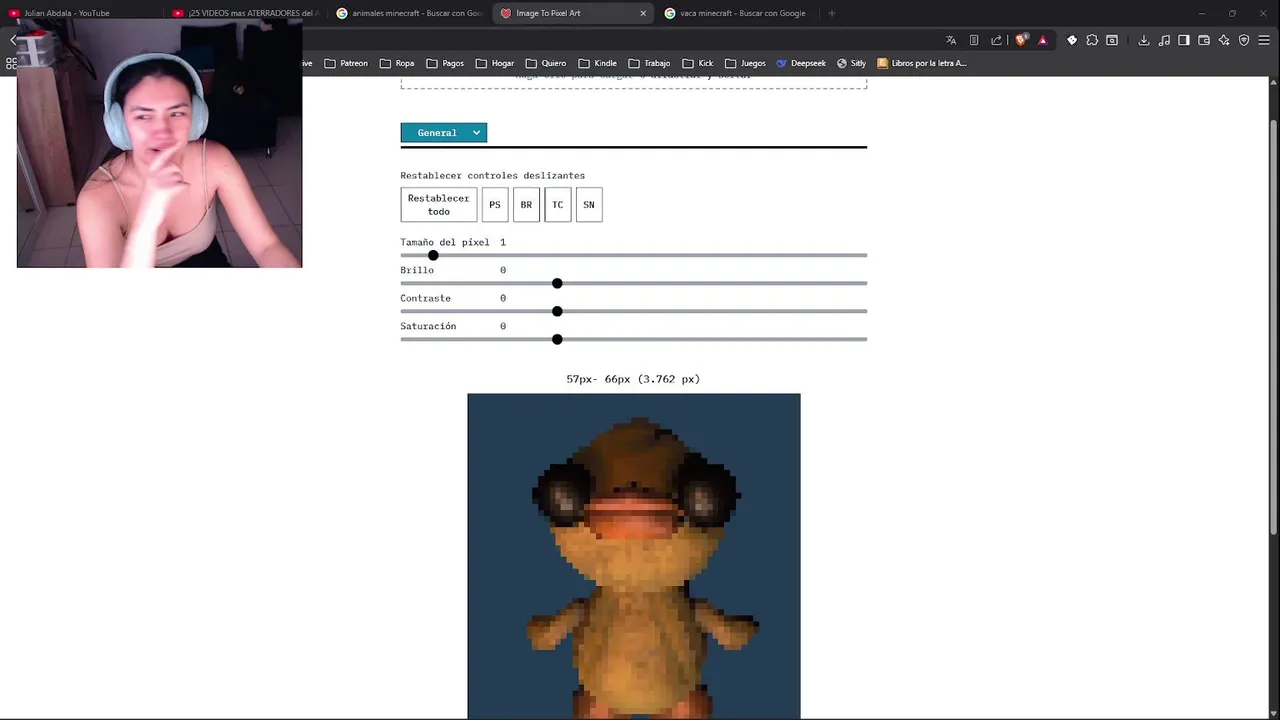The height and width of the screenshot is (720, 1280).
Task: Click the Saturación slider handle
Action: pyautogui.click(x=557, y=339)
